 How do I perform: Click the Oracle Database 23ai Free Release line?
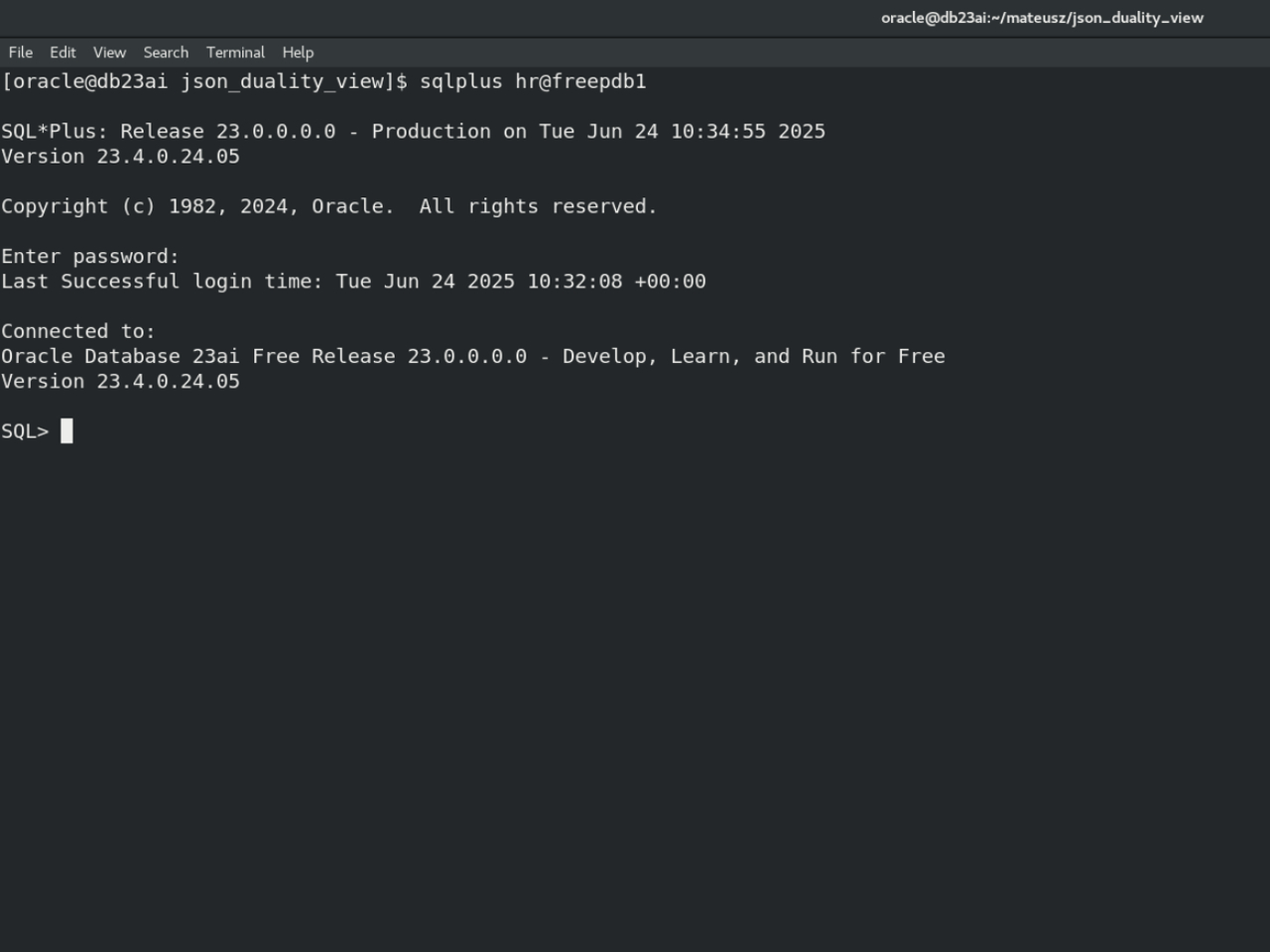472,356
